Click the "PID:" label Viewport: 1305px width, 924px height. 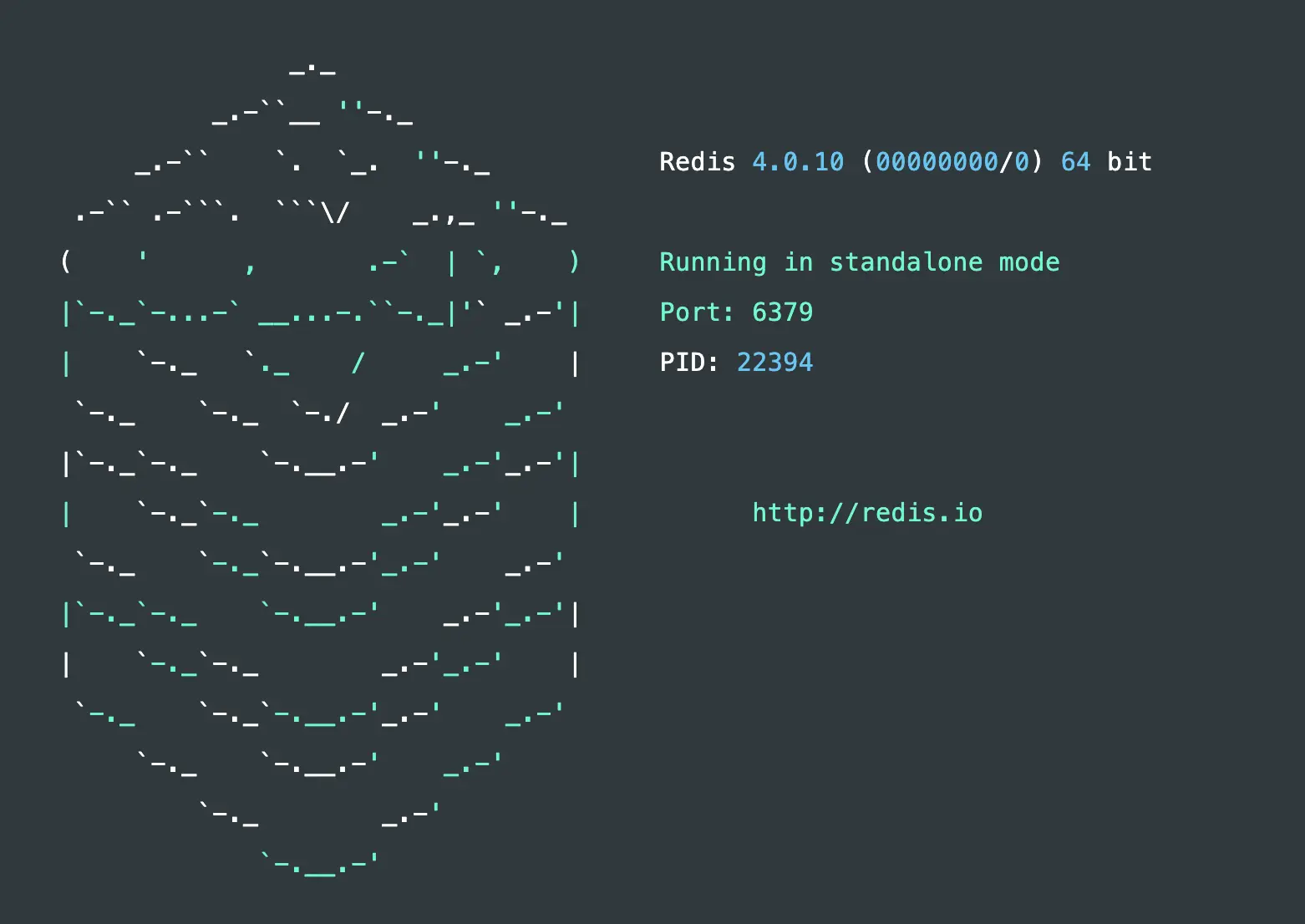pos(689,363)
